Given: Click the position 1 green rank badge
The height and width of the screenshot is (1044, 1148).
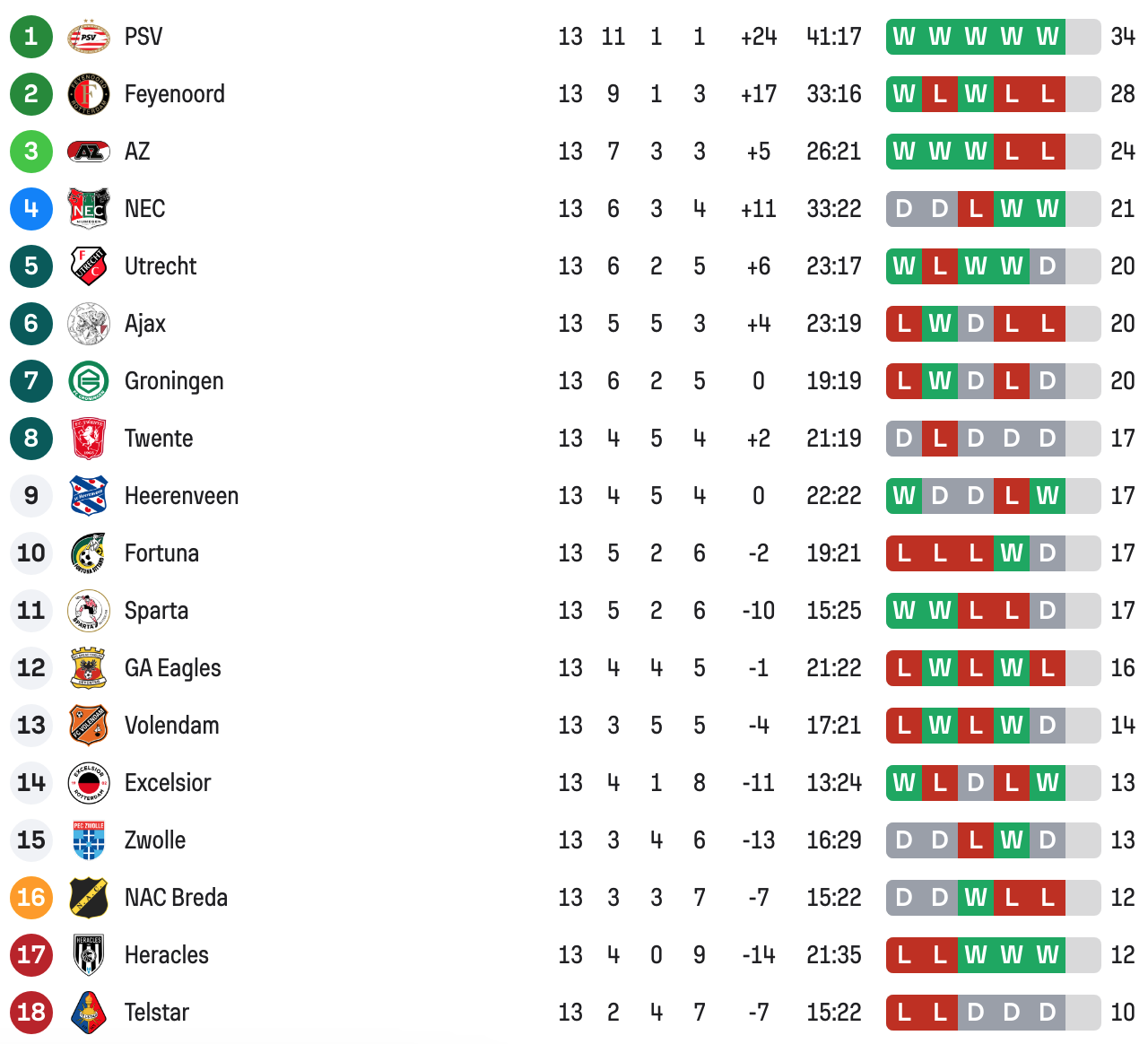Looking at the screenshot, I should 31,37.
